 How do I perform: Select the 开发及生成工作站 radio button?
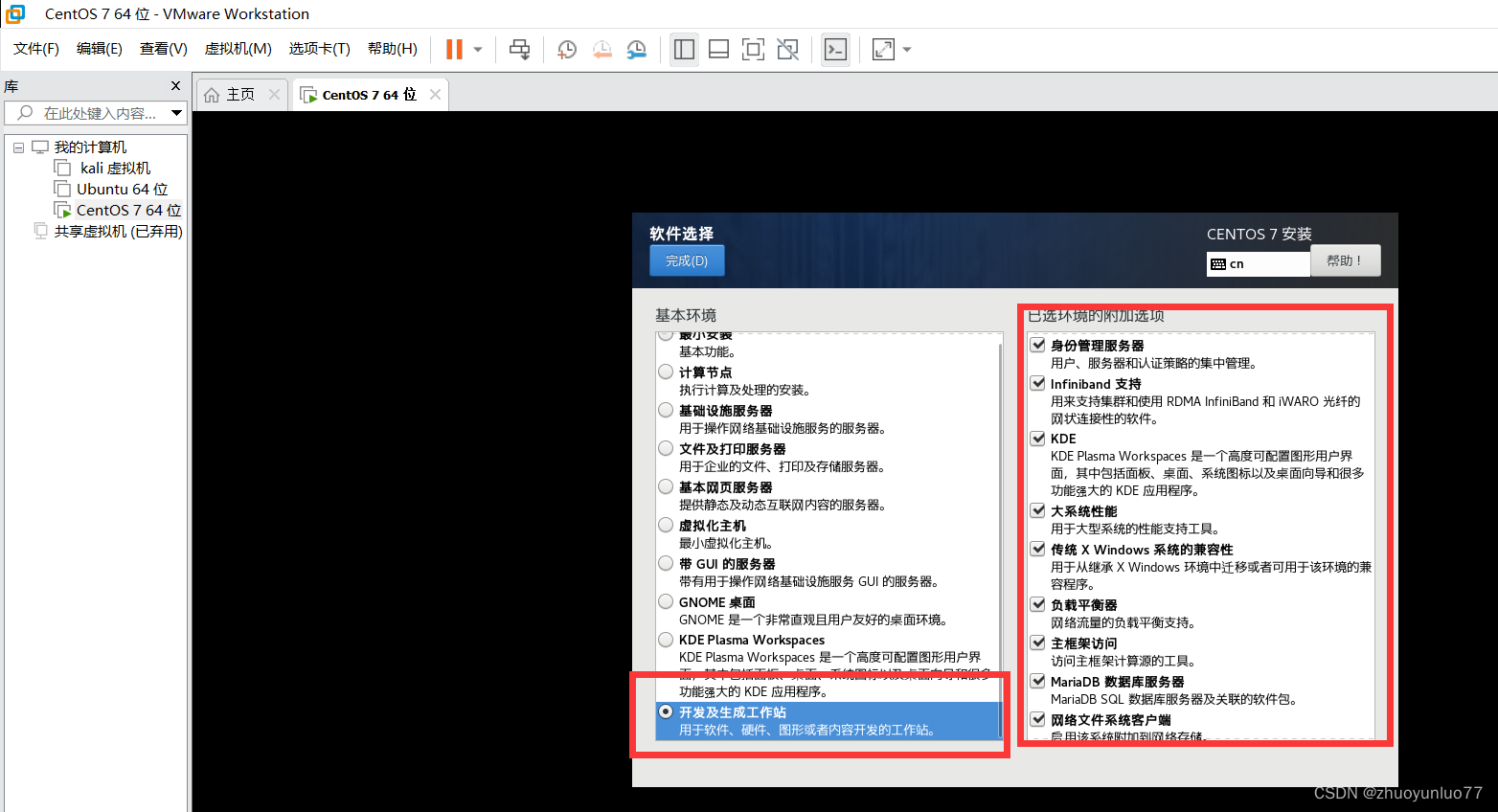(x=666, y=711)
